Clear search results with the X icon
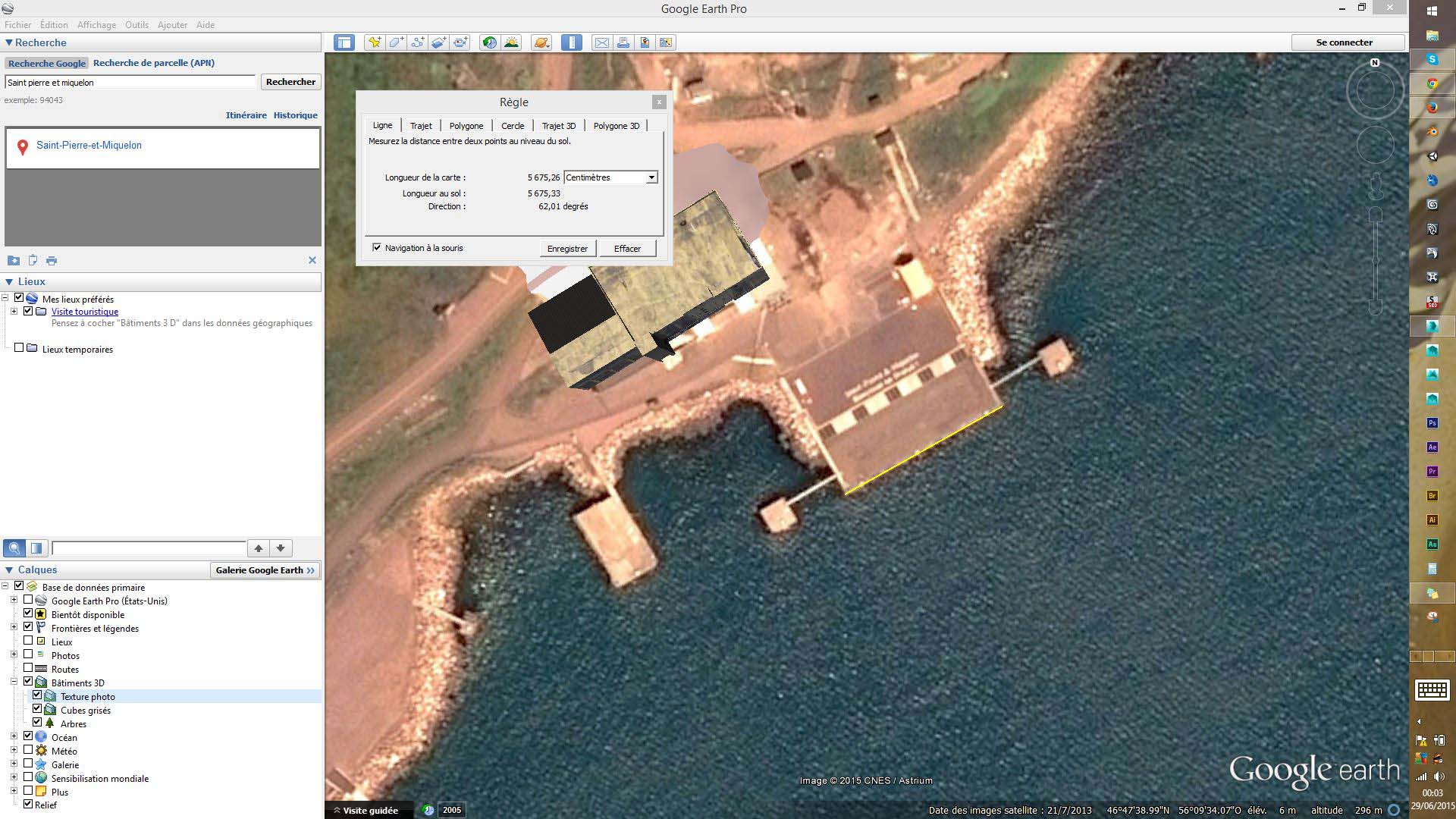 click(x=312, y=260)
